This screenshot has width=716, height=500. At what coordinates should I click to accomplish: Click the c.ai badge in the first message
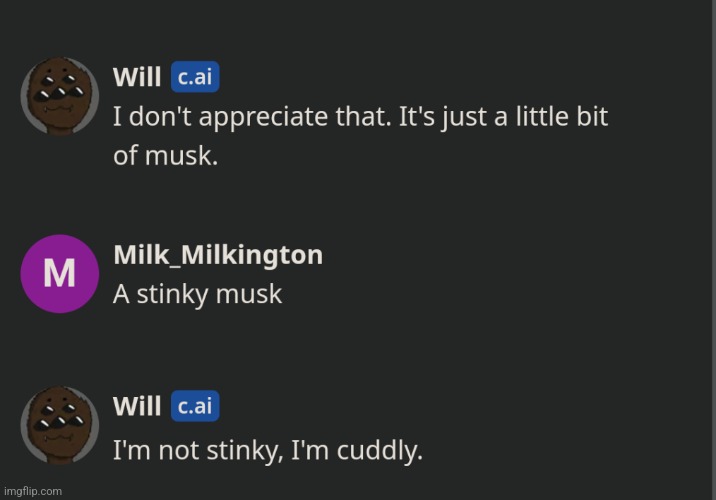[x=195, y=78]
